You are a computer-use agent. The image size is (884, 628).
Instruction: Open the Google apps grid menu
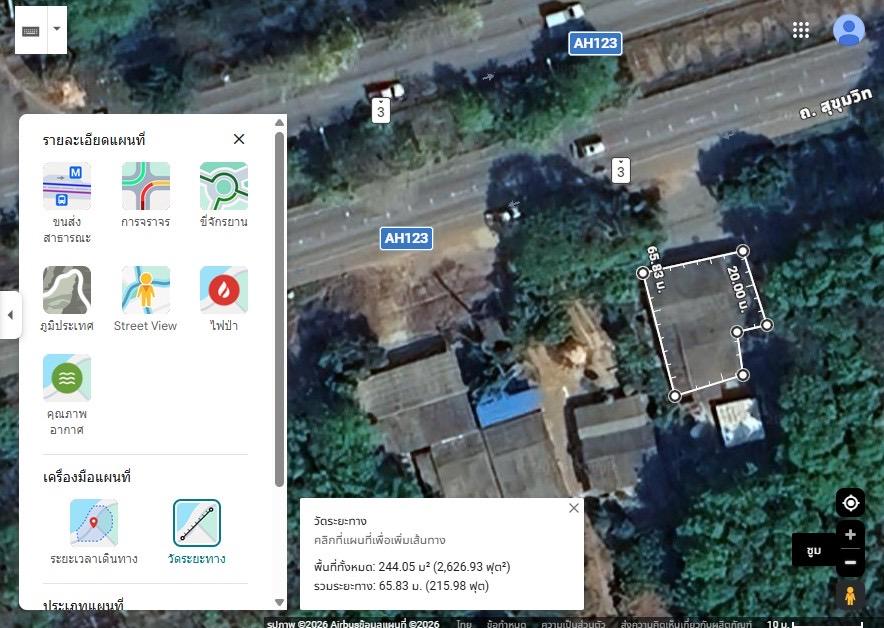[x=801, y=29]
